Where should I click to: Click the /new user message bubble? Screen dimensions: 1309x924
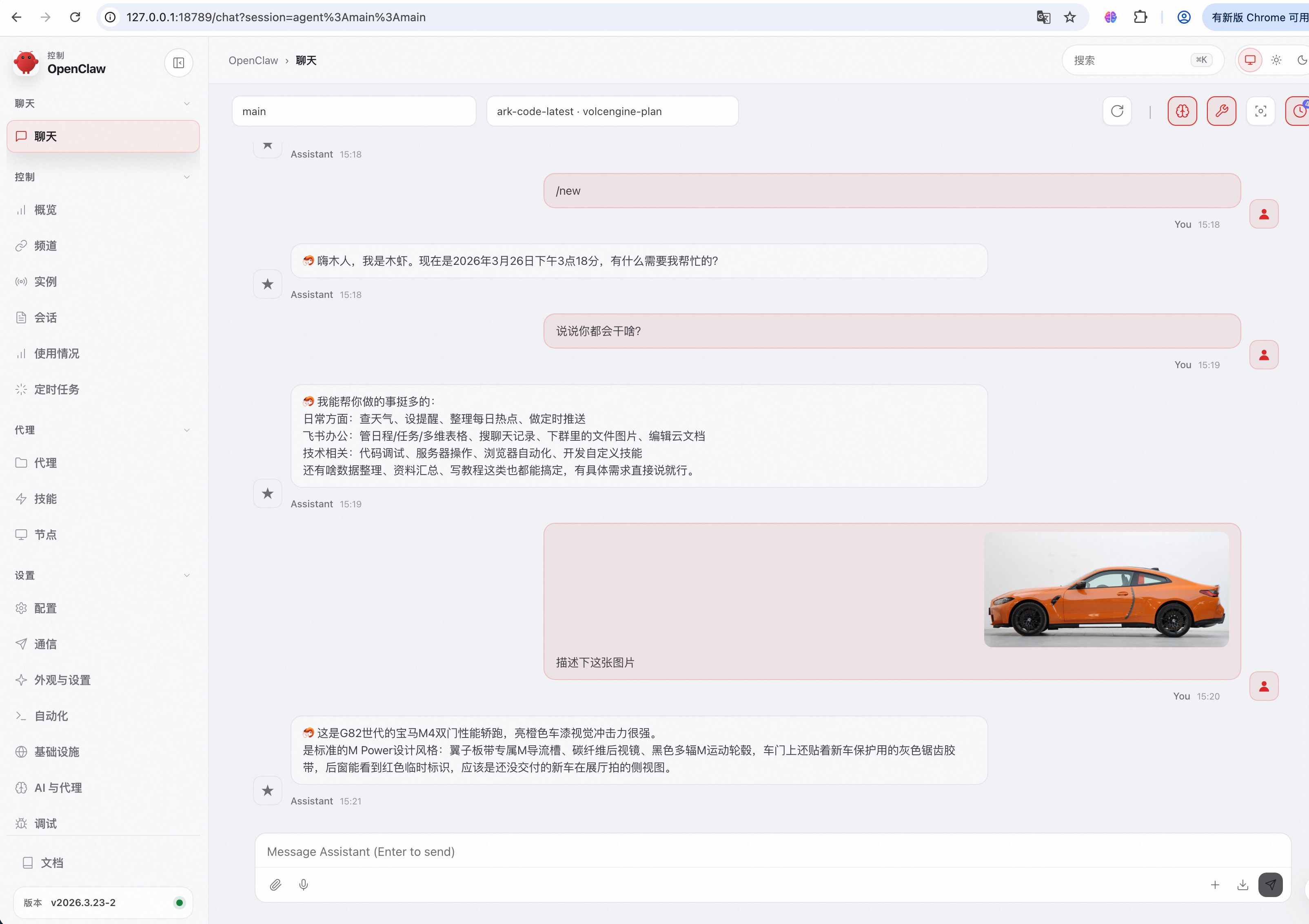pos(892,191)
